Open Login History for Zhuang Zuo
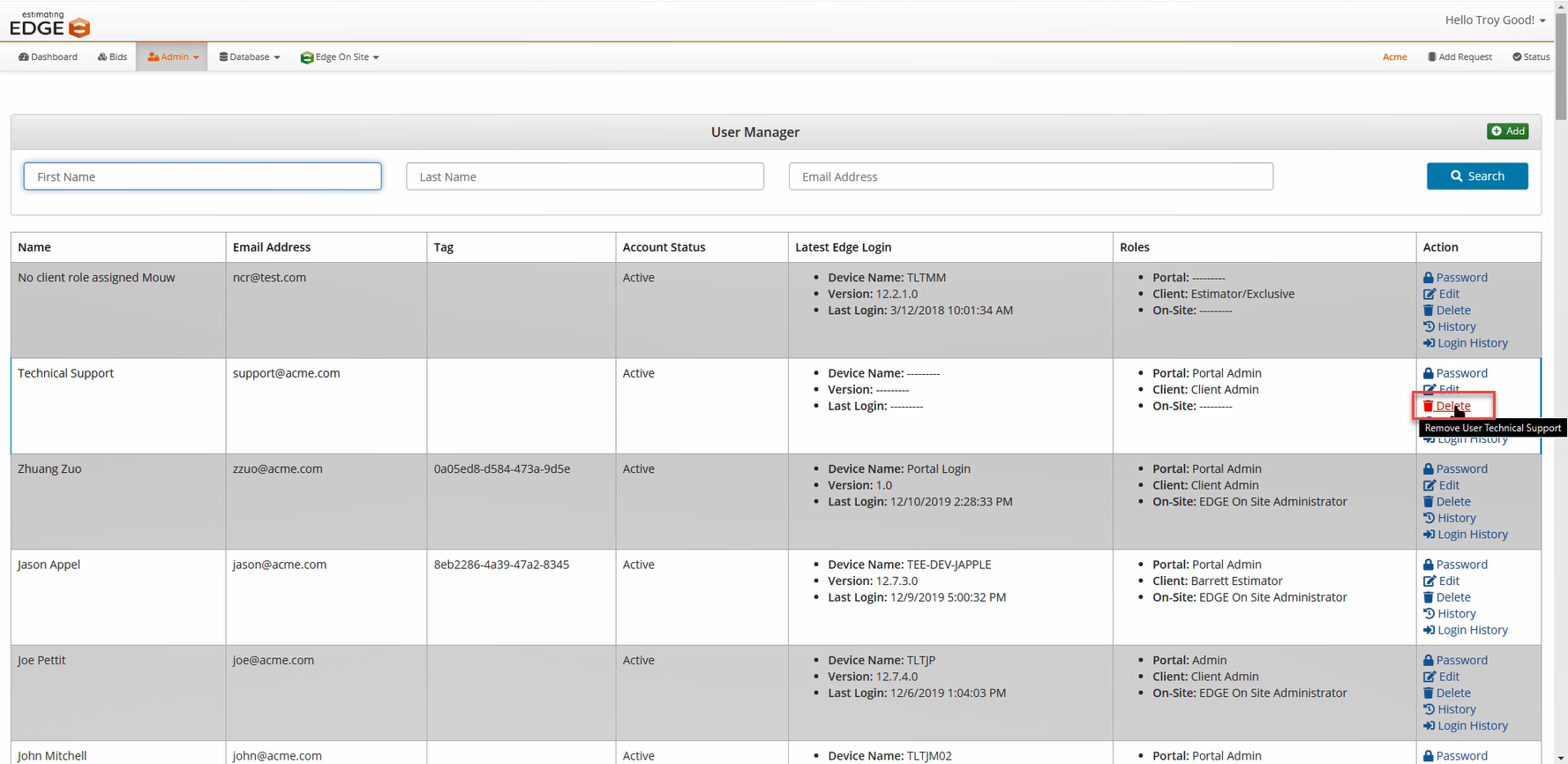Image resolution: width=1568 pixels, height=764 pixels. click(1465, 535)
